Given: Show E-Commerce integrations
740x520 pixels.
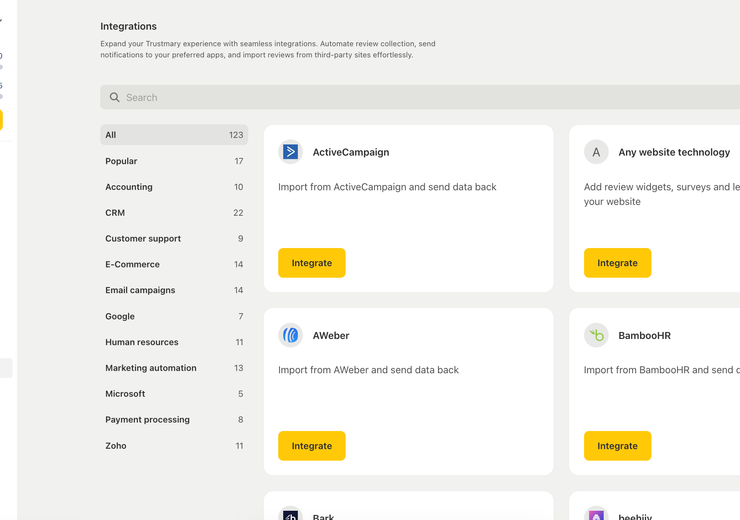Looking at the screenshot, I should 174,264.
